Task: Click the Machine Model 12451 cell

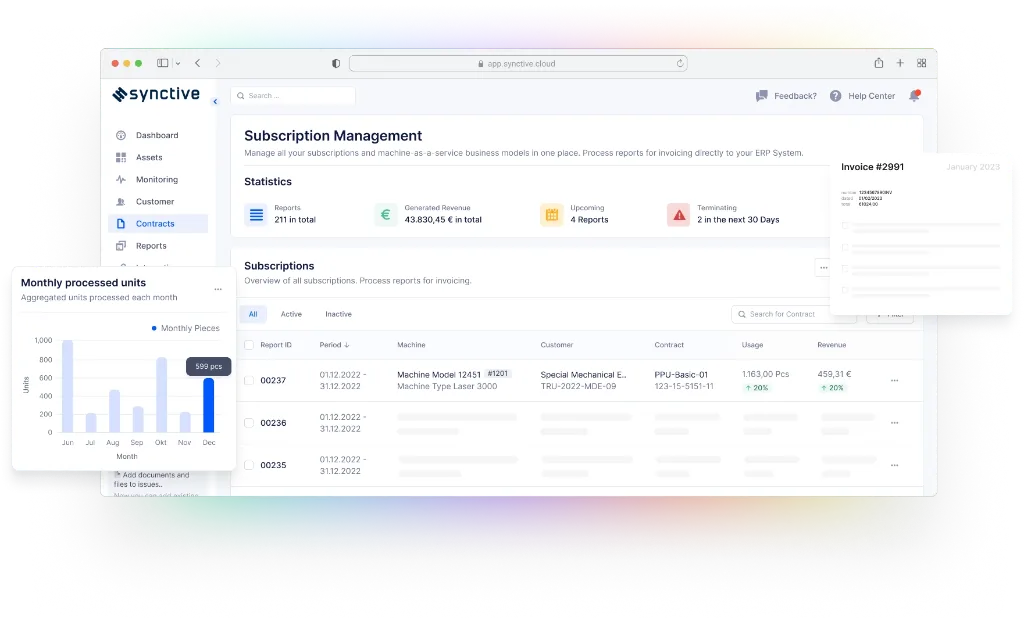Action: point(438,375)
